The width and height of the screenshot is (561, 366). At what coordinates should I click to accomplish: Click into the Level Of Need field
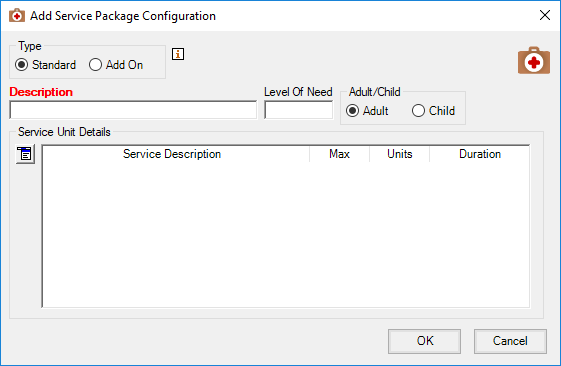[299, 110]
